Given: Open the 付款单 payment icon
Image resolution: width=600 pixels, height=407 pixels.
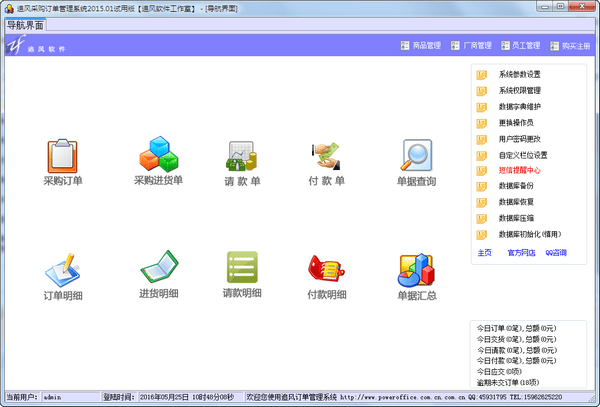Looking at the screenshot, I should coord(326,155).
